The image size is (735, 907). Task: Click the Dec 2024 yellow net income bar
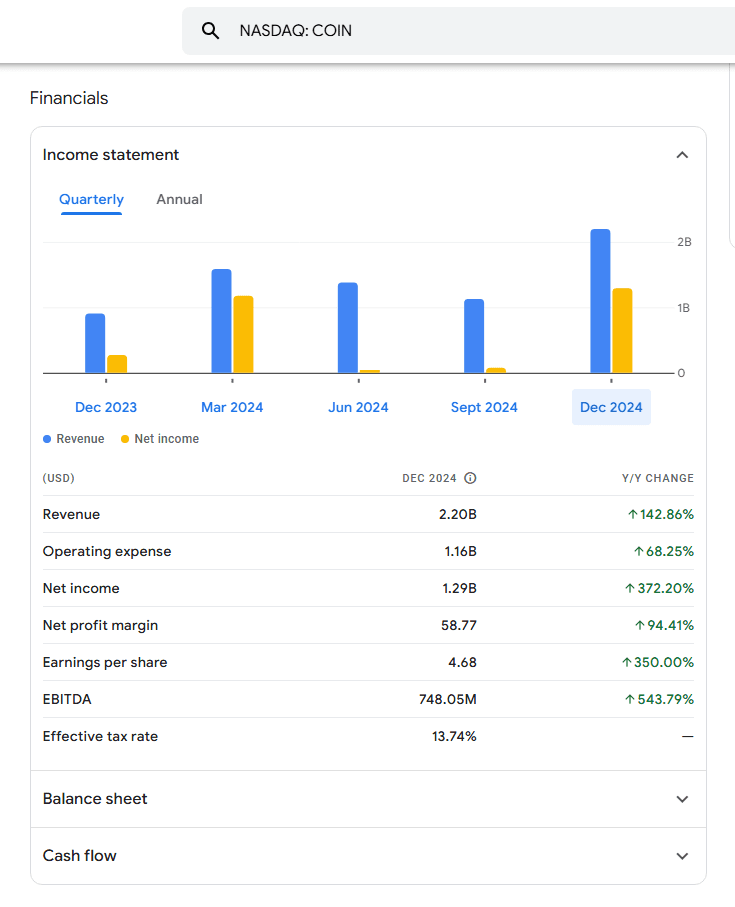click(x=622, y=330)
